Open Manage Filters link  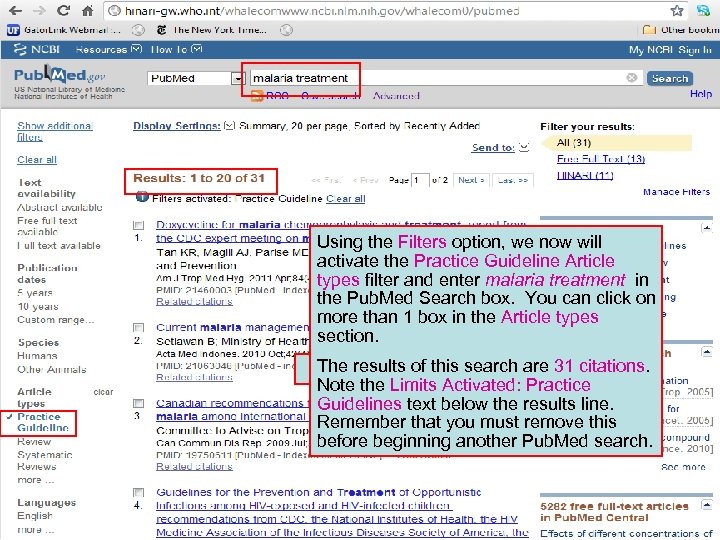pos(676,192)
